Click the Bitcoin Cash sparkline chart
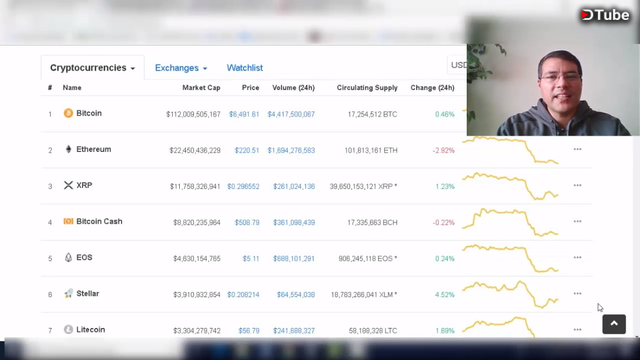The width and height of the screenshot is (640, 360). click(510, 222)
